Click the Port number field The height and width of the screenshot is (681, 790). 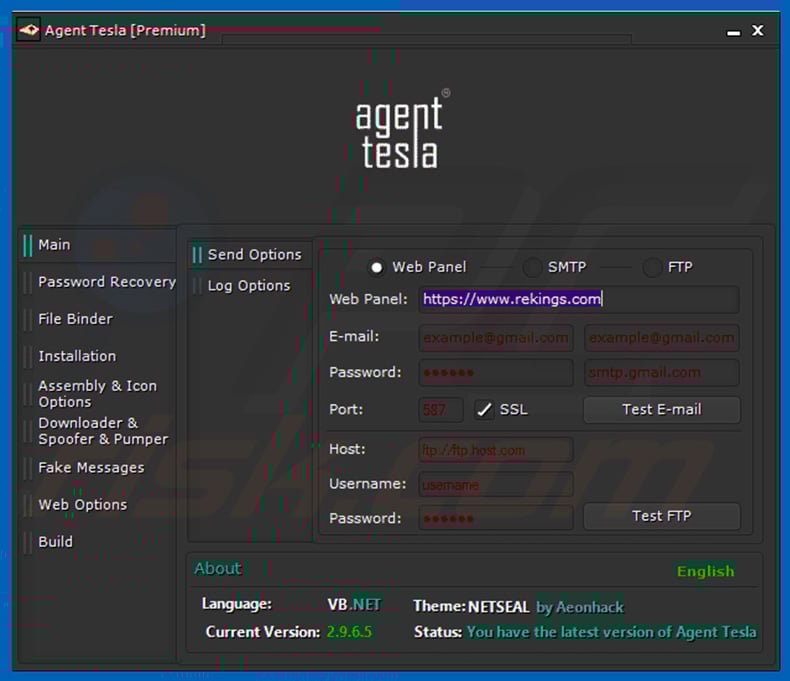(440, 410)
